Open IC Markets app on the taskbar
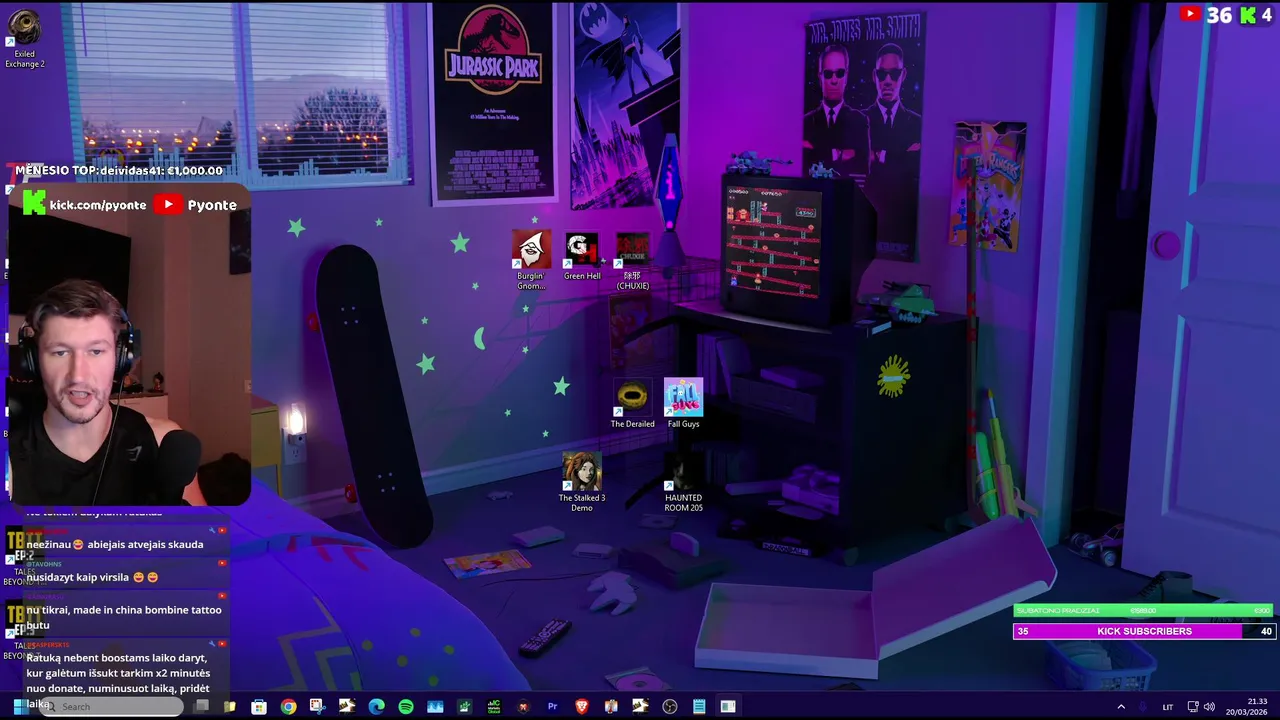Viewport: 1280px width, 720px height. [x=493, y=706]
